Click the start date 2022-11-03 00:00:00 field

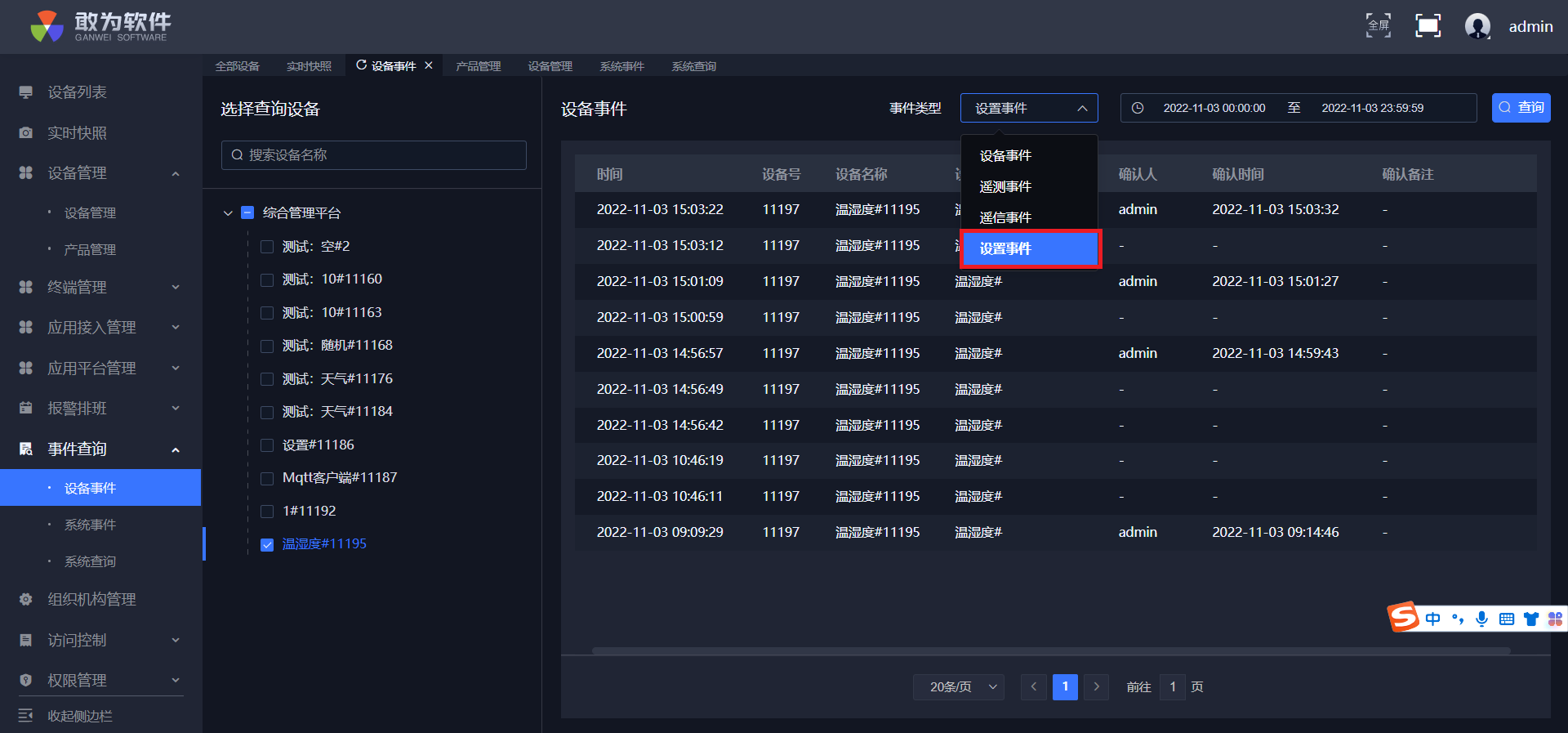click(x=1214, y=108)
